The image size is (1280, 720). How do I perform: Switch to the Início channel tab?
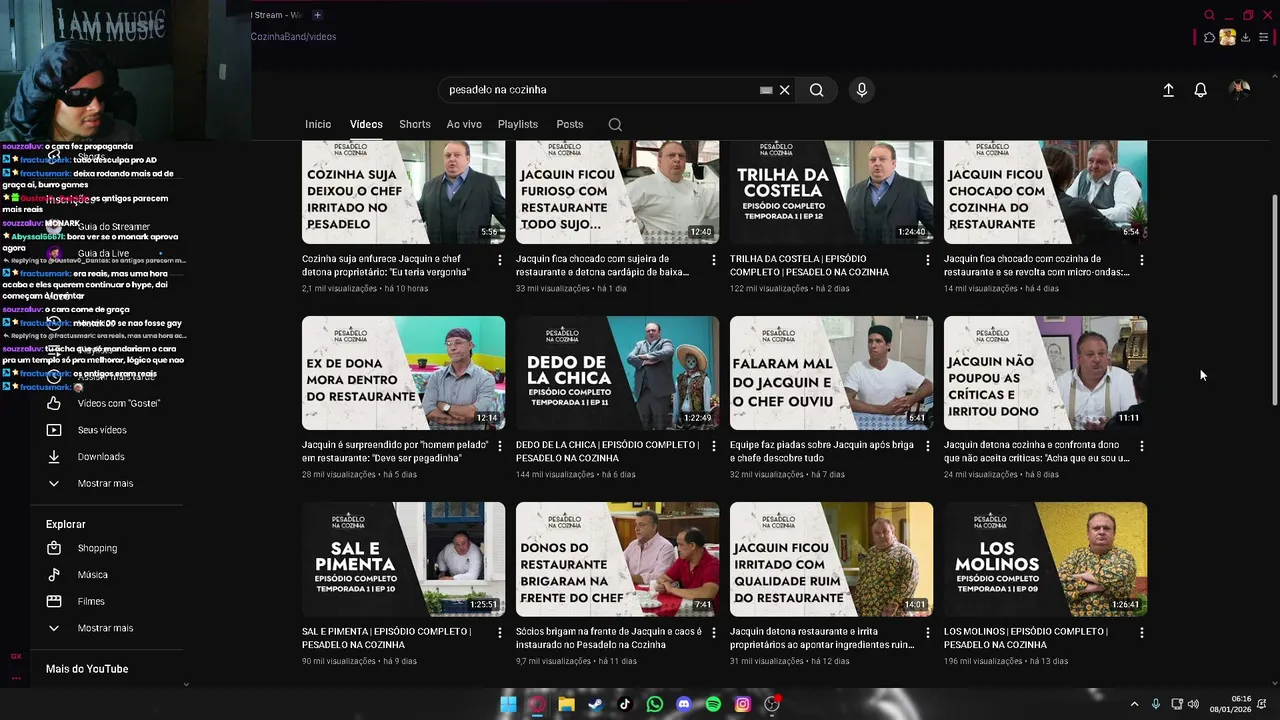coord(318,124)
